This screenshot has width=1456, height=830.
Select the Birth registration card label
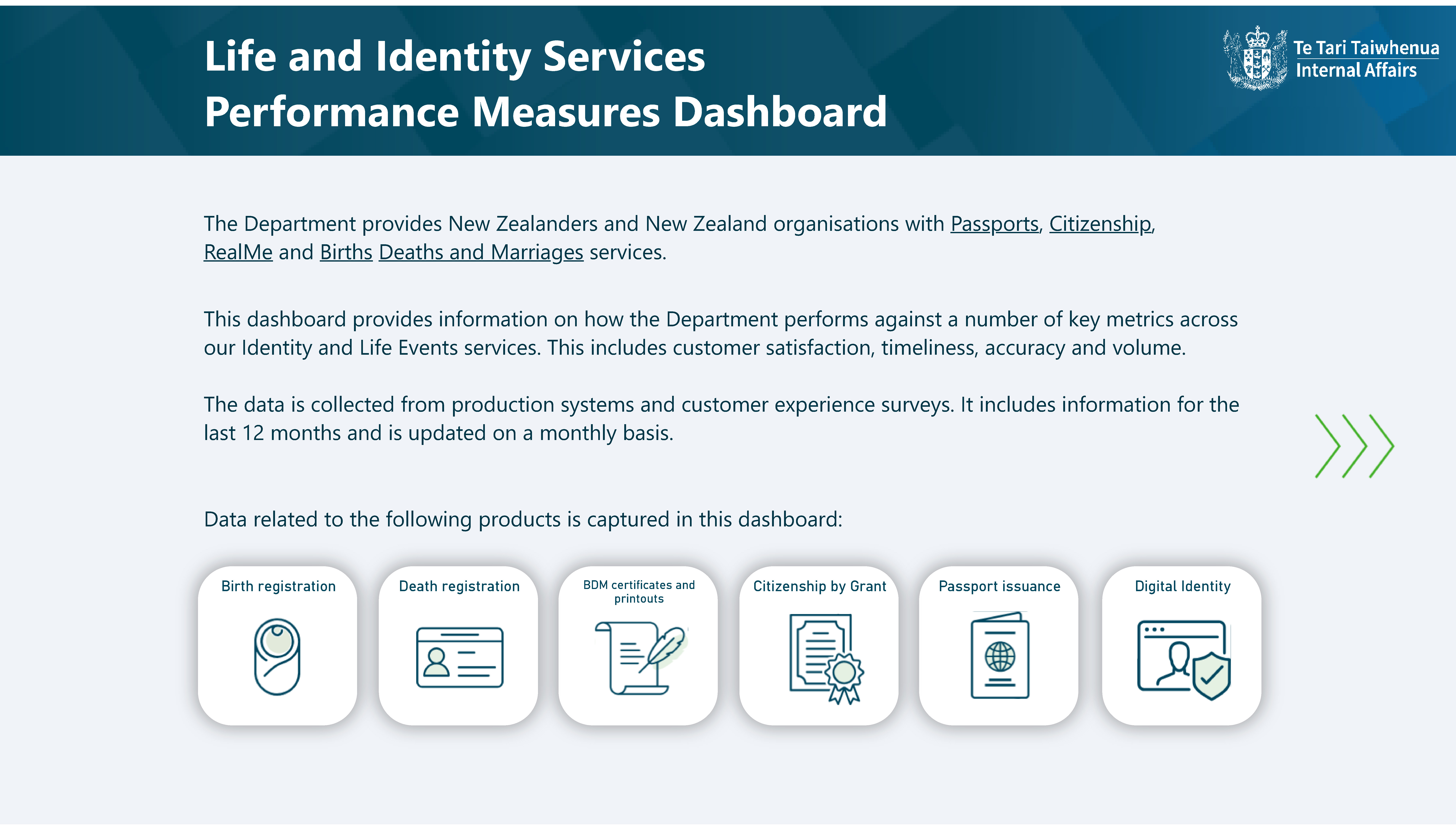click(278, 586)
